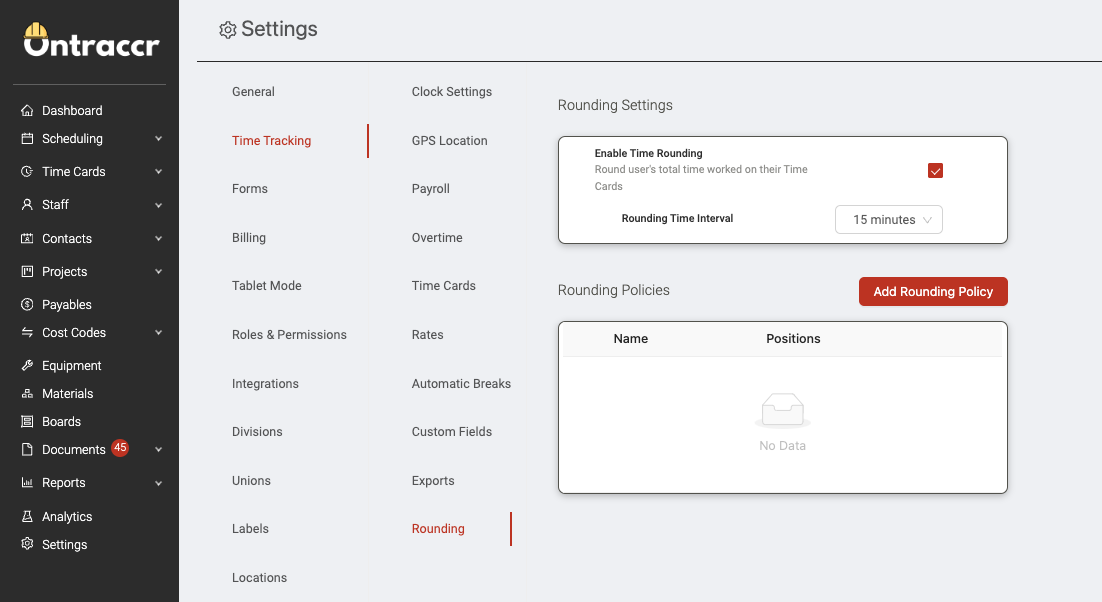The width and height of the screenshot is (1102, 602).
Task: Go to GPS Location subsection
Action: (449, 140)
